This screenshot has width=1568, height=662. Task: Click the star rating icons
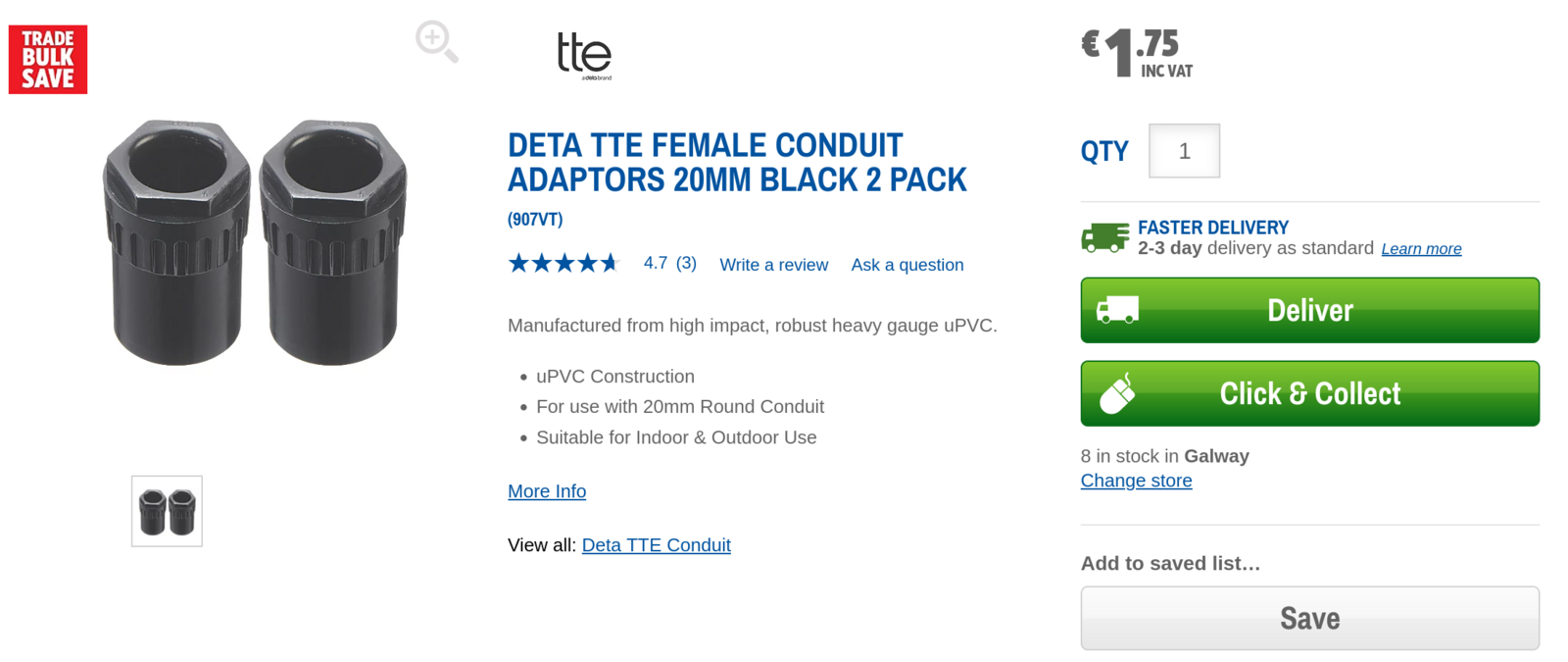coord(563,263)
